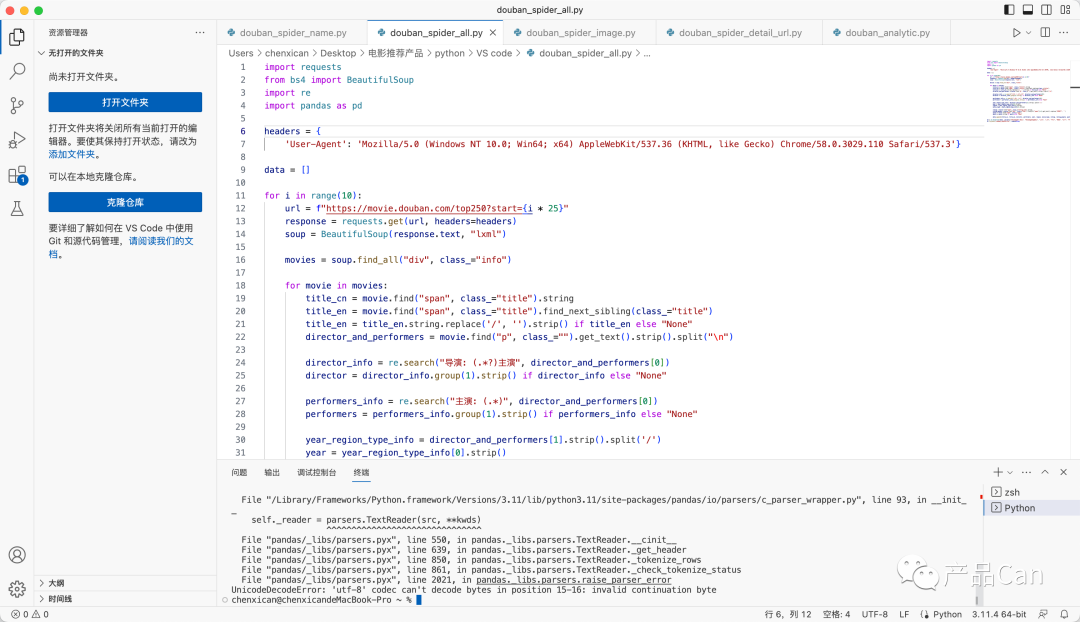Click the 克隆仓库 button
Screen dimensions: 1080x622
125,202
